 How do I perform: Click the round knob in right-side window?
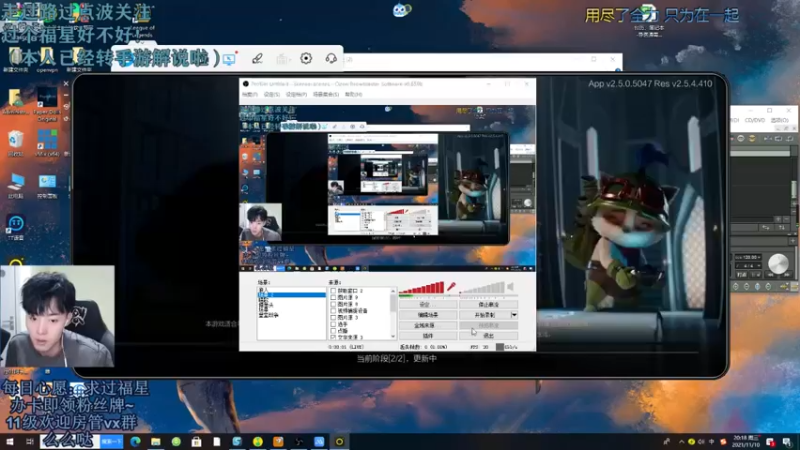pyautogui.click(x=778, y=263)
